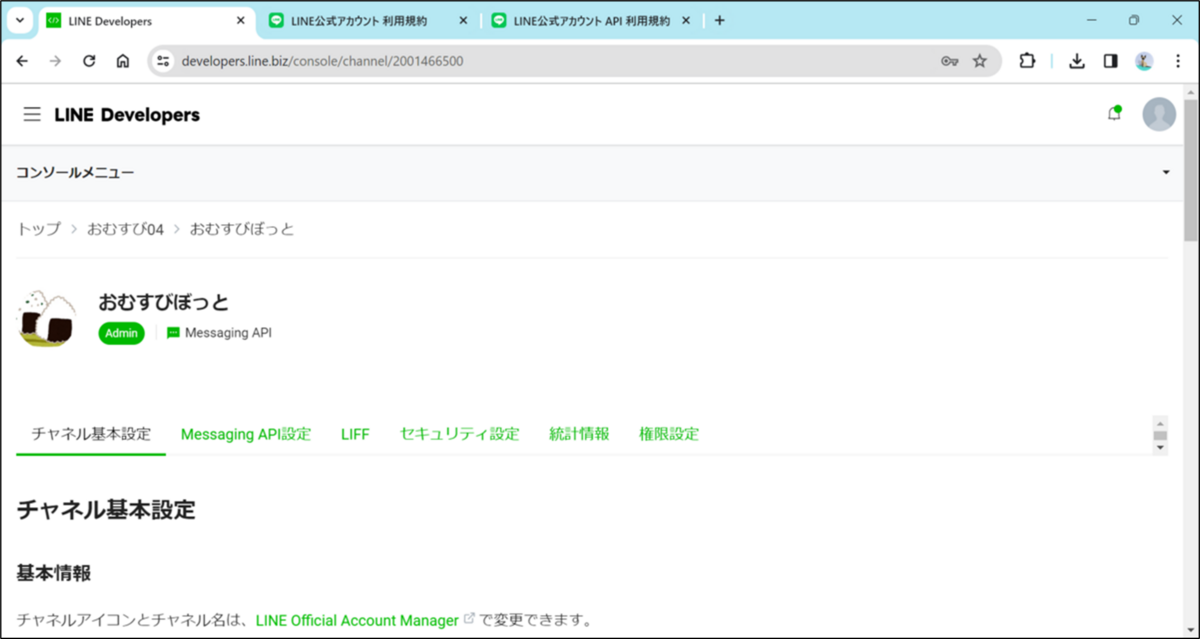Click the 基本情報 section heading
Screen dimensions: 1200x639
54,574
